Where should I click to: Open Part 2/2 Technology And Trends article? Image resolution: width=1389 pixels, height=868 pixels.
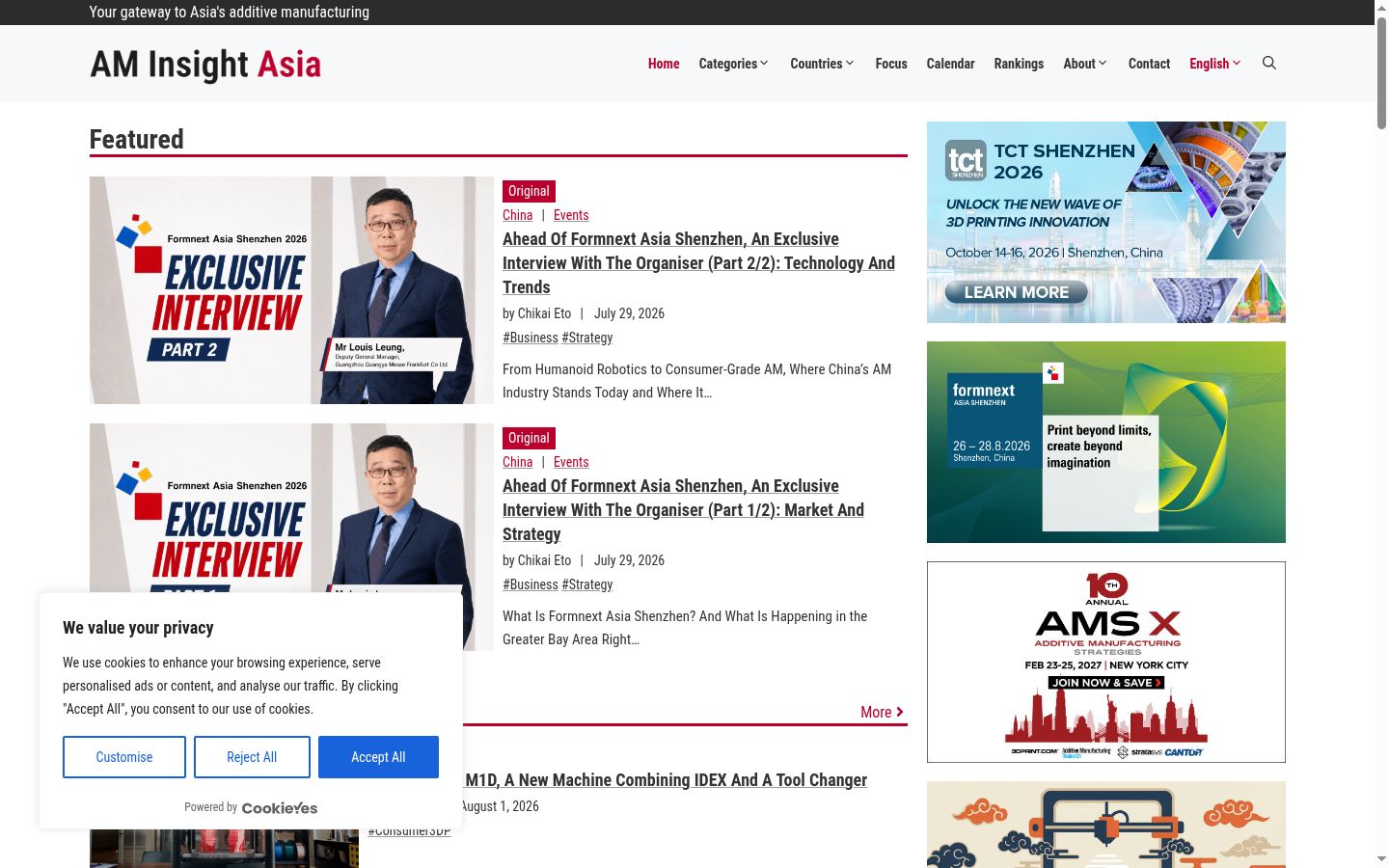698,262
